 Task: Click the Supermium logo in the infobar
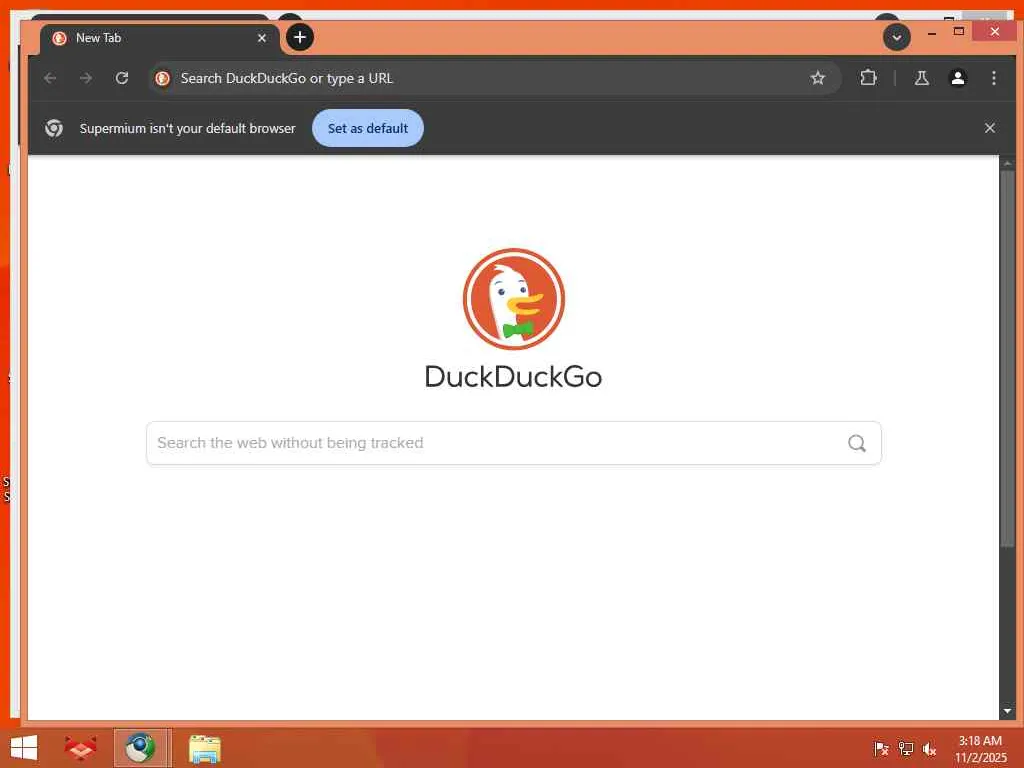coord(54,128)
